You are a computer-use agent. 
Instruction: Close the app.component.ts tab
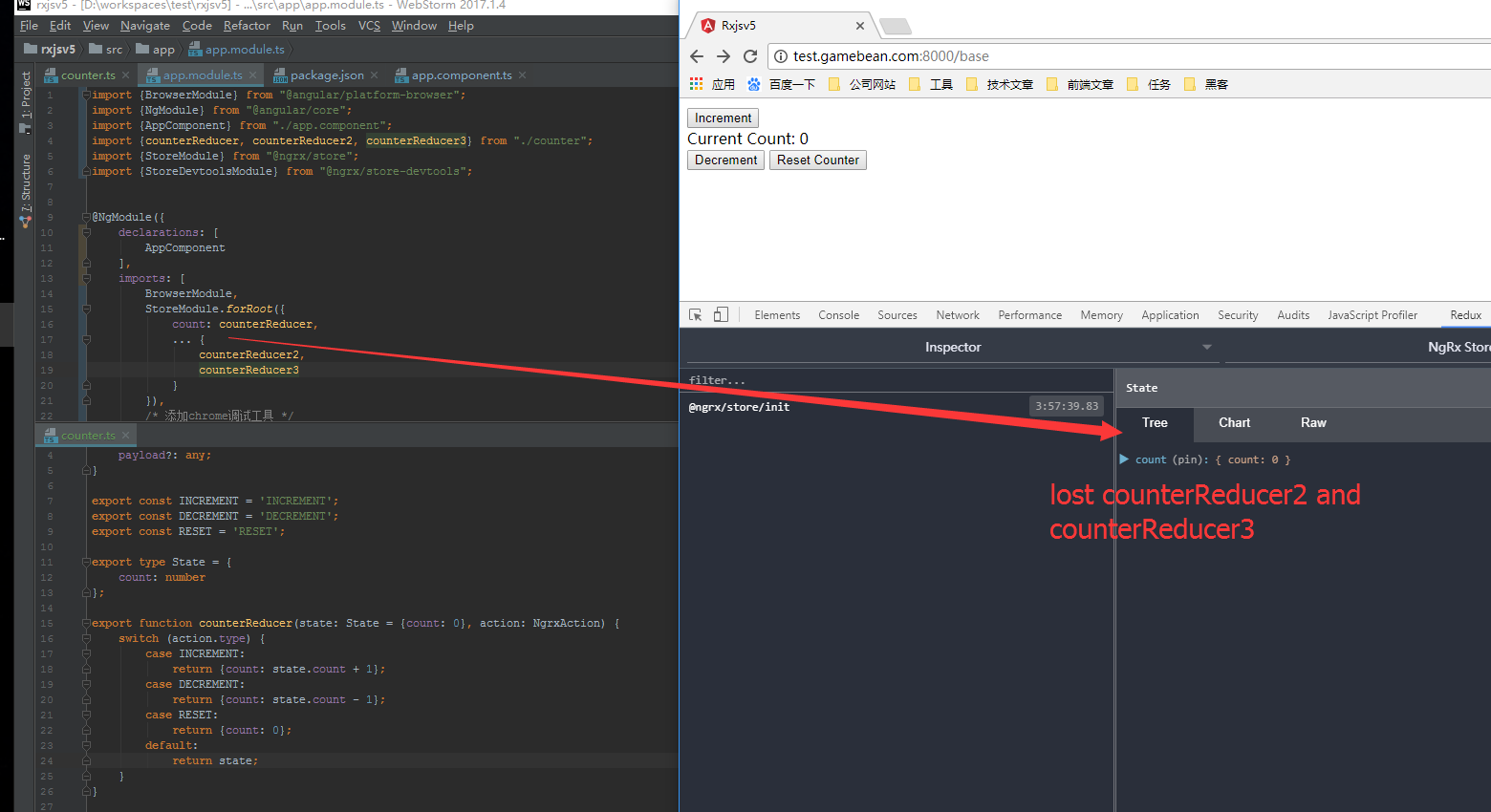tap(522, 75)
